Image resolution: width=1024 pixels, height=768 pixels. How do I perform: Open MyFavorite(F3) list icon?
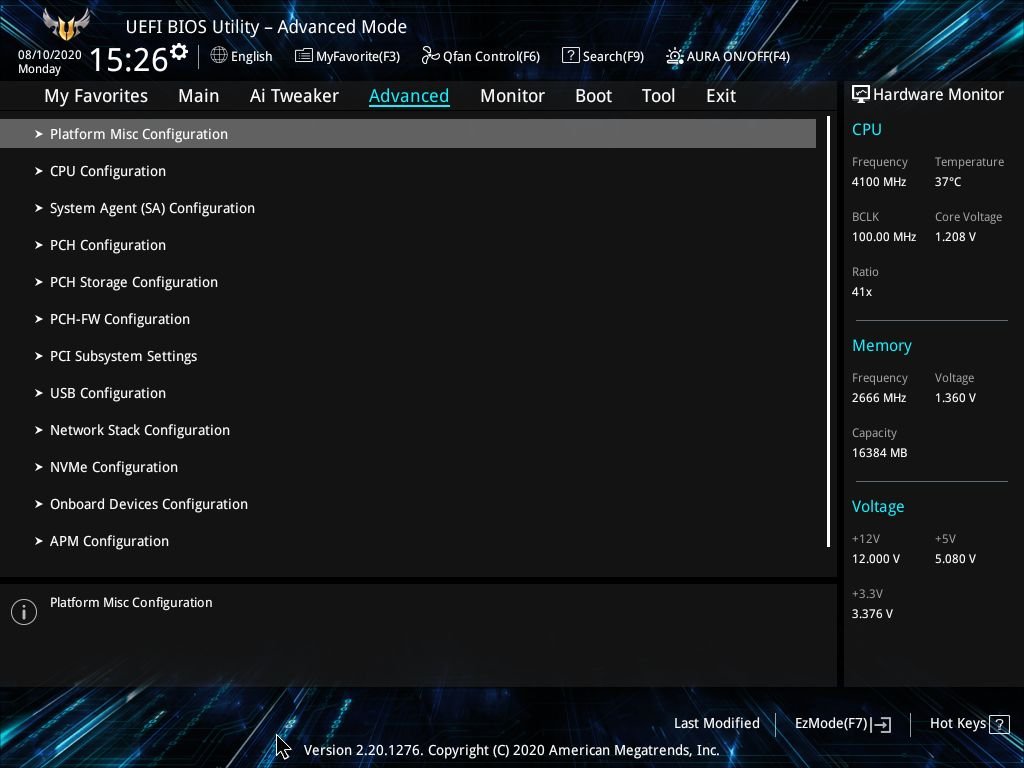tap(304, 56)
